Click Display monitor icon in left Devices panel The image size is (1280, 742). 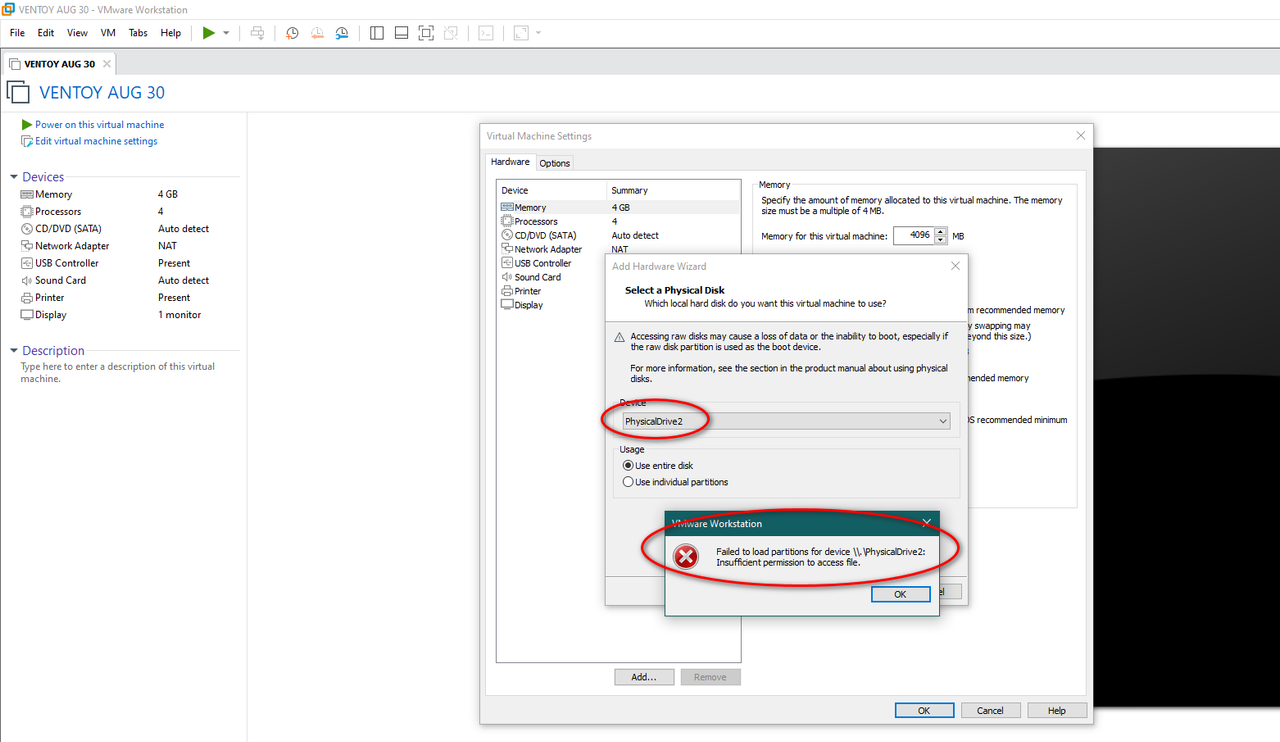[x=27, y=315]
